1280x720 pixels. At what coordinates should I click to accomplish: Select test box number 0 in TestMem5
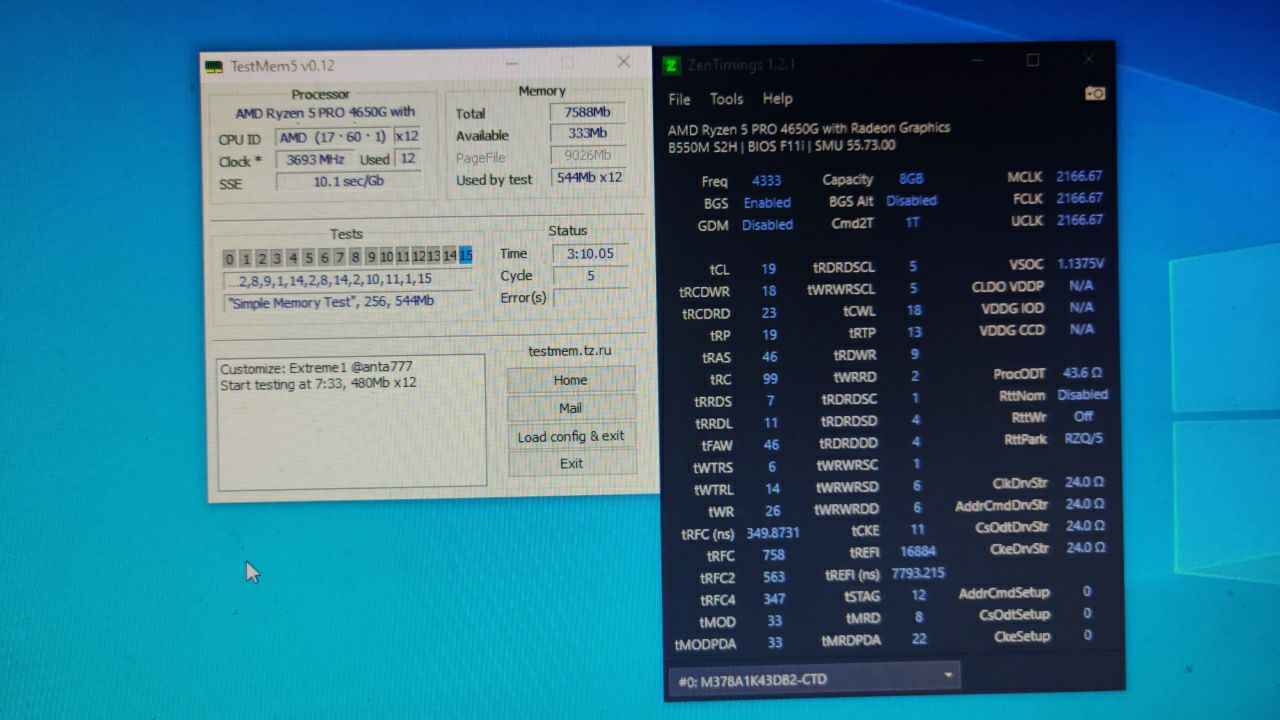[x=230, y=259]
